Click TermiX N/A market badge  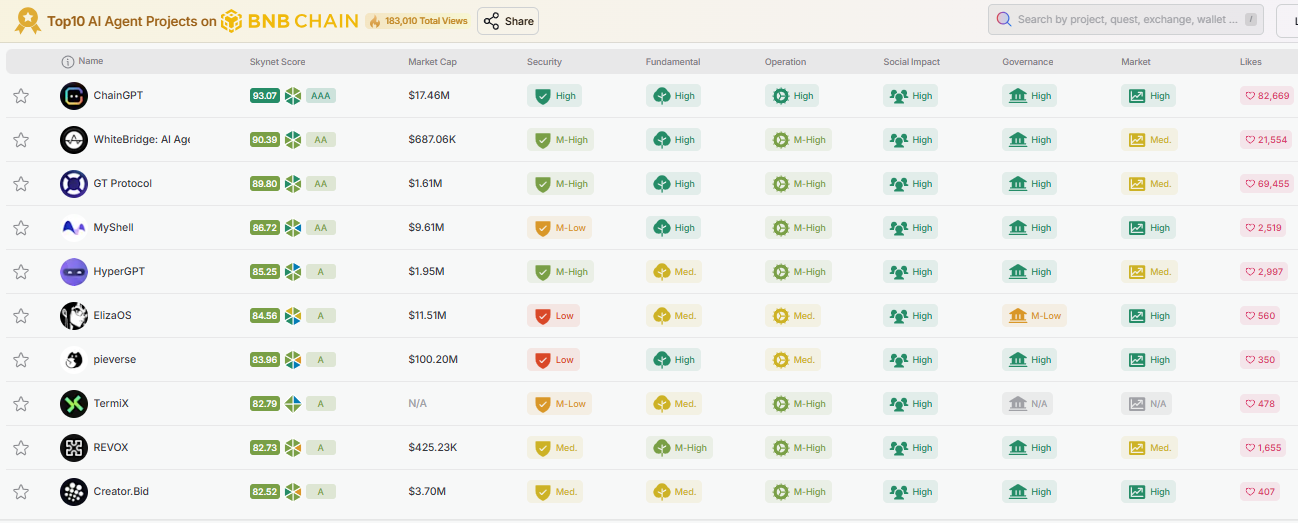(1146, 404)
